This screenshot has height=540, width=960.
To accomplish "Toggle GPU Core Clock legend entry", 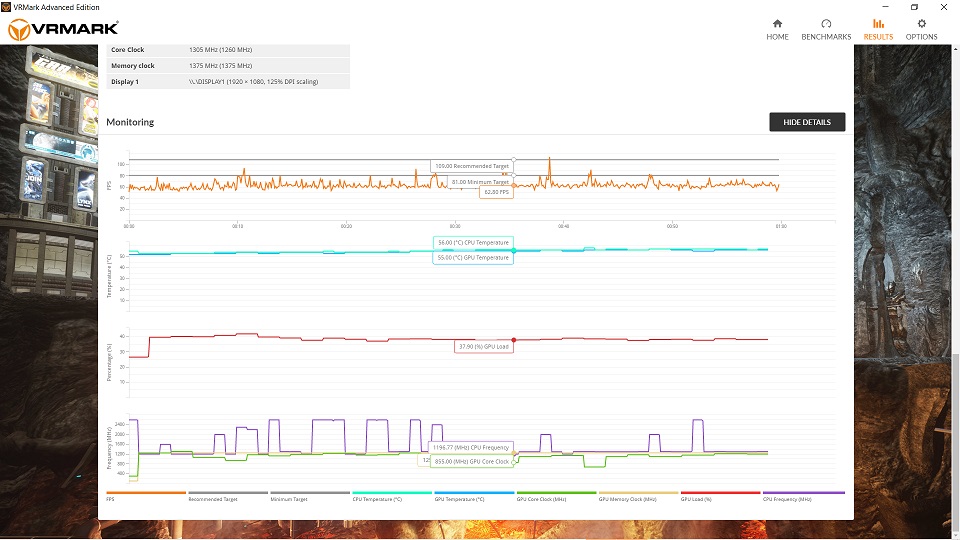I will click(556, 497).
